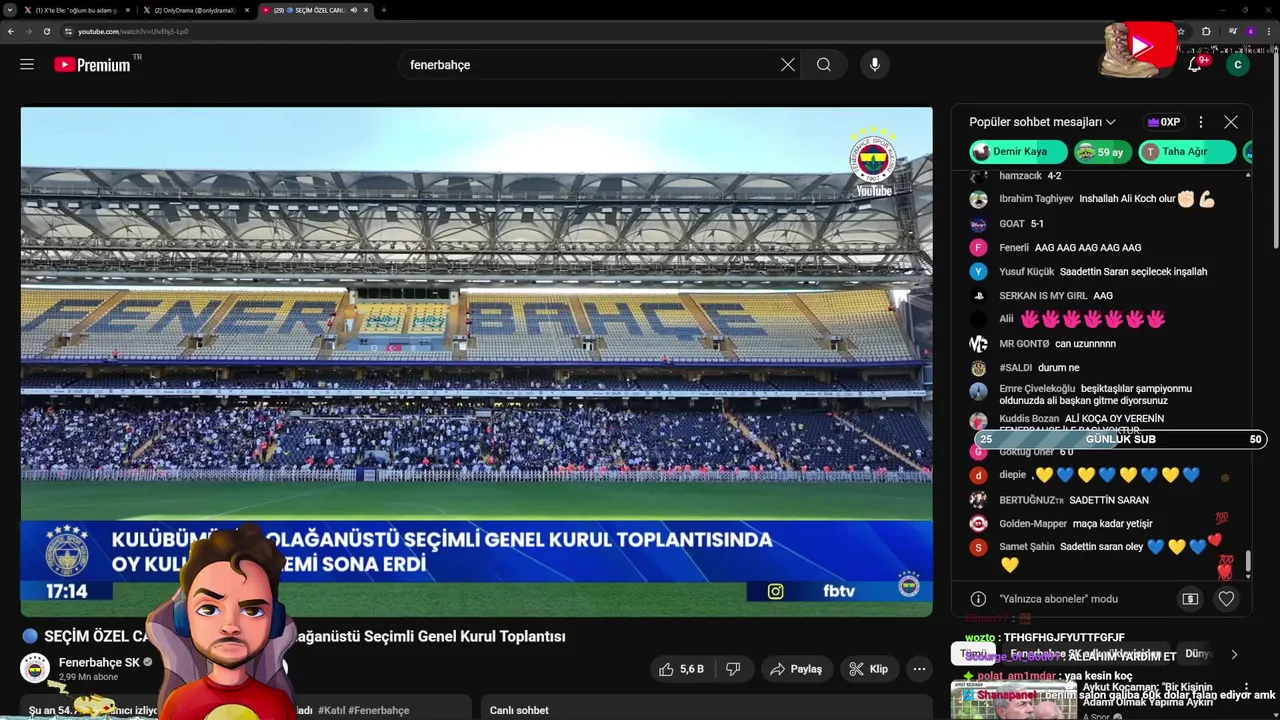Go back with the browser back arrow
Viewport: 1280px width, 720px height.
point(11,31)
